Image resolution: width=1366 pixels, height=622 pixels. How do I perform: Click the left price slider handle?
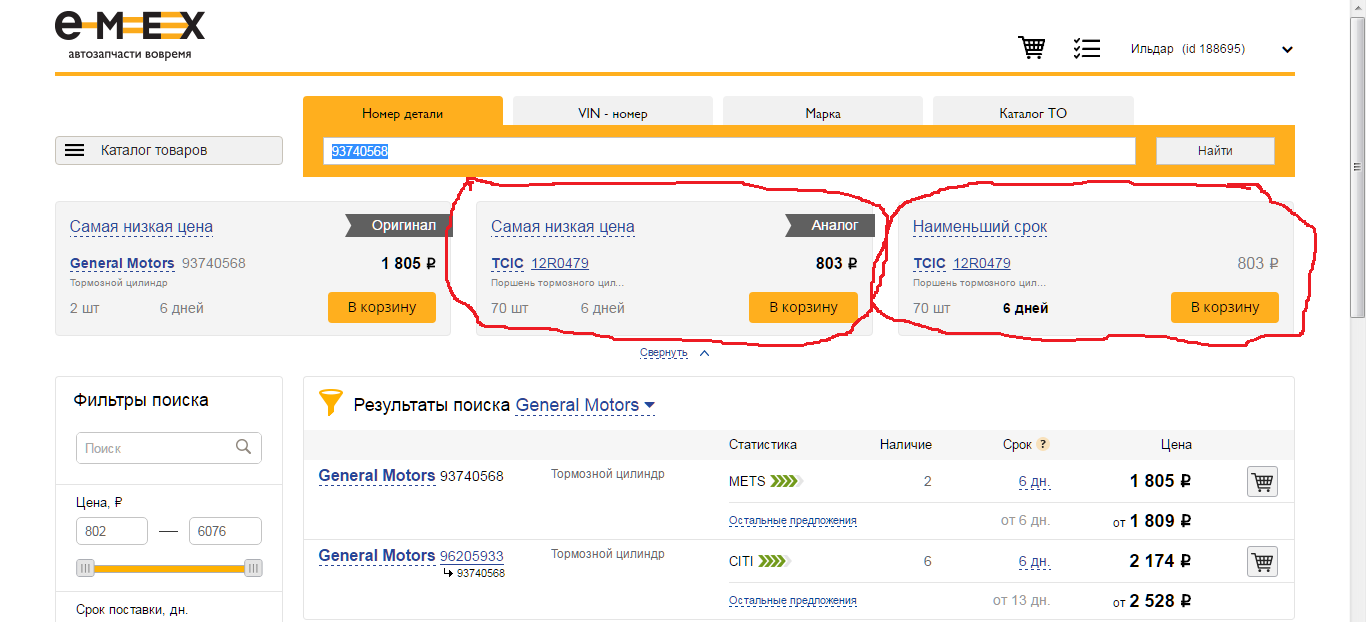(x=85, y=568)
